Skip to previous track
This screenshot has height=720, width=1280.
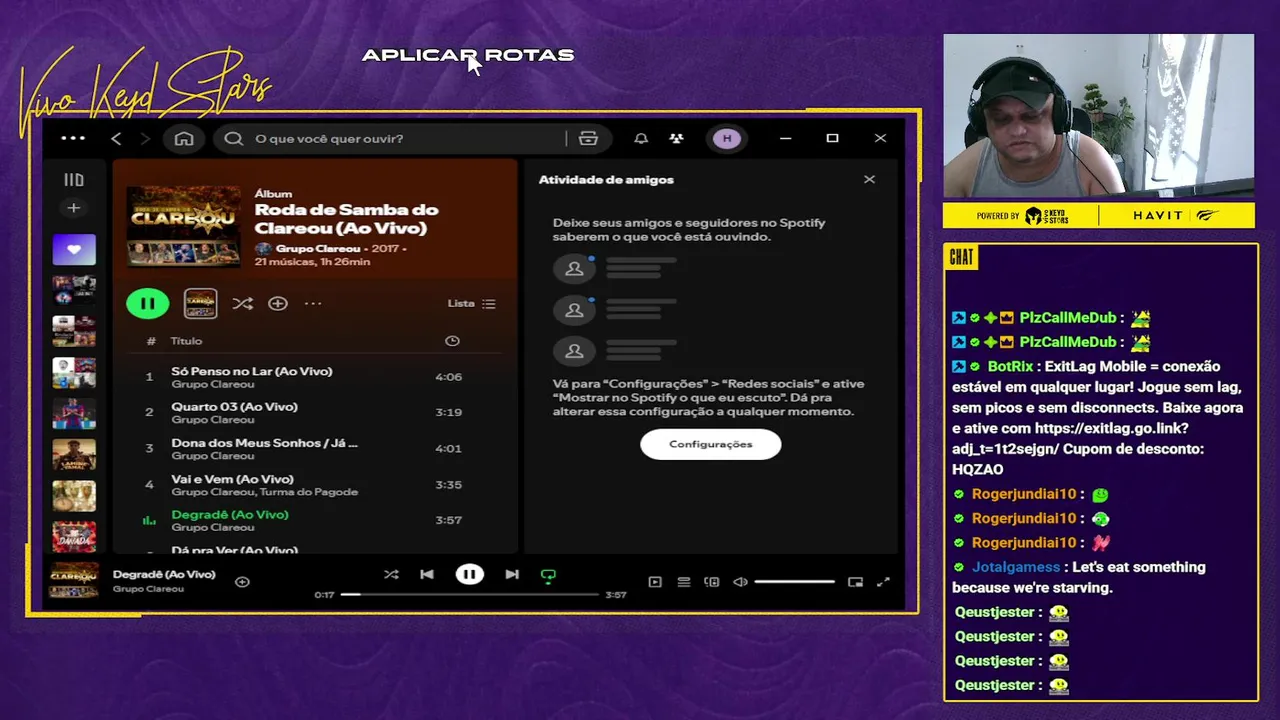427,575
